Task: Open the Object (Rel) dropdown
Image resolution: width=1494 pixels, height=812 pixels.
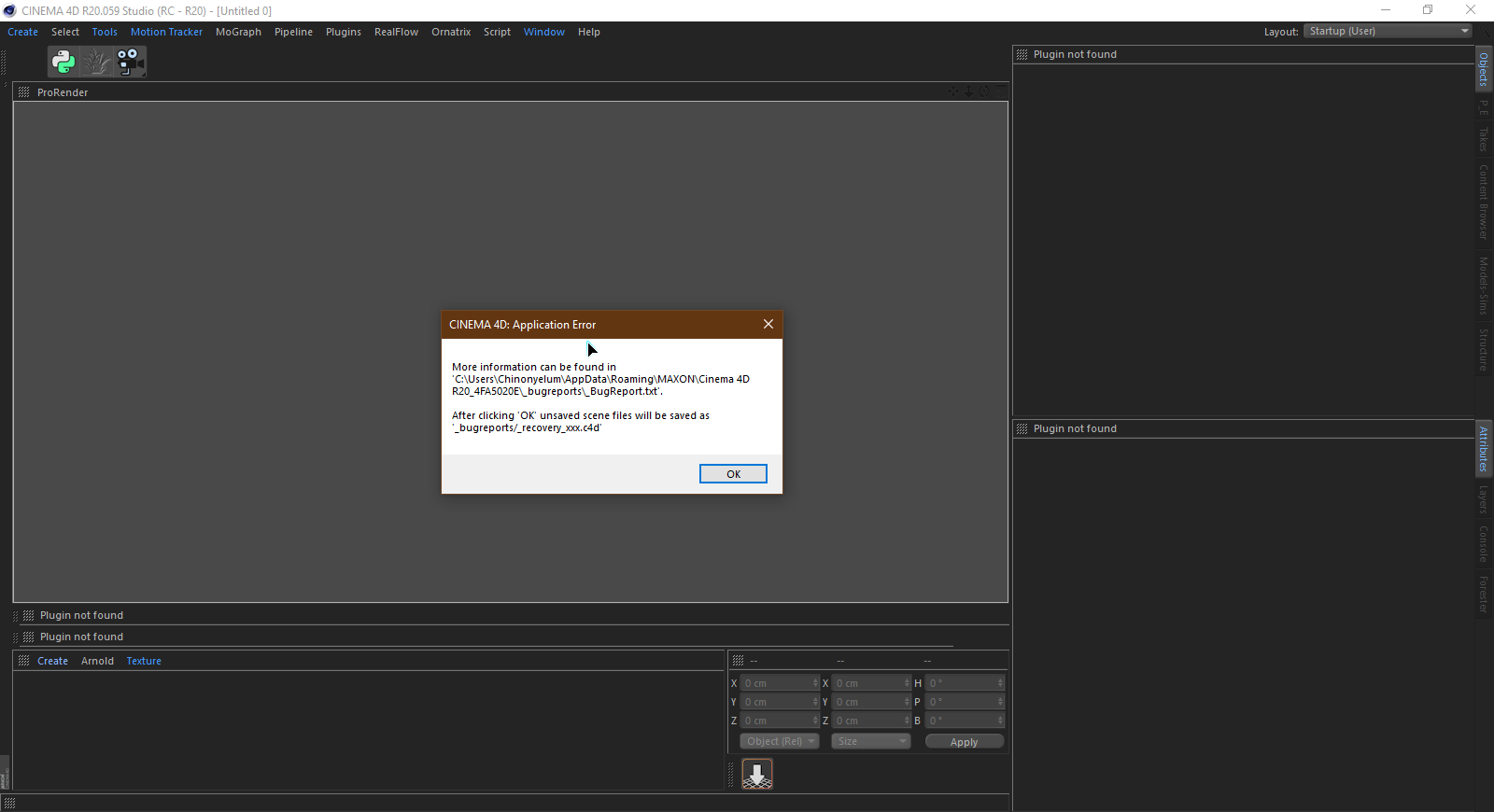Action: coord(779,741)
